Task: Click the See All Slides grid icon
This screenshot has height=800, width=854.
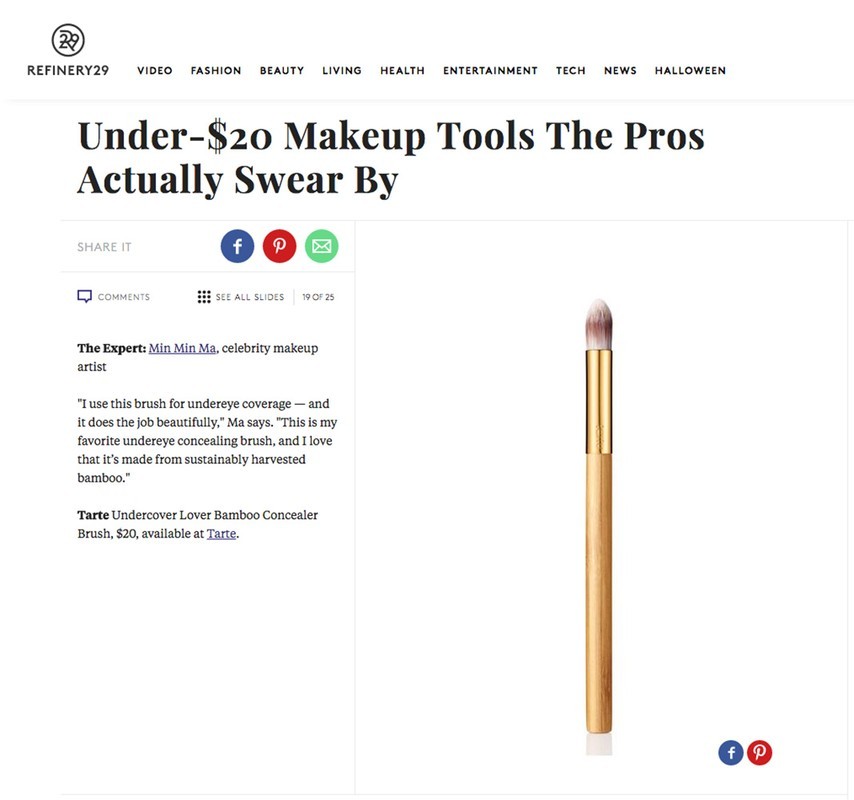Action: 204,297
